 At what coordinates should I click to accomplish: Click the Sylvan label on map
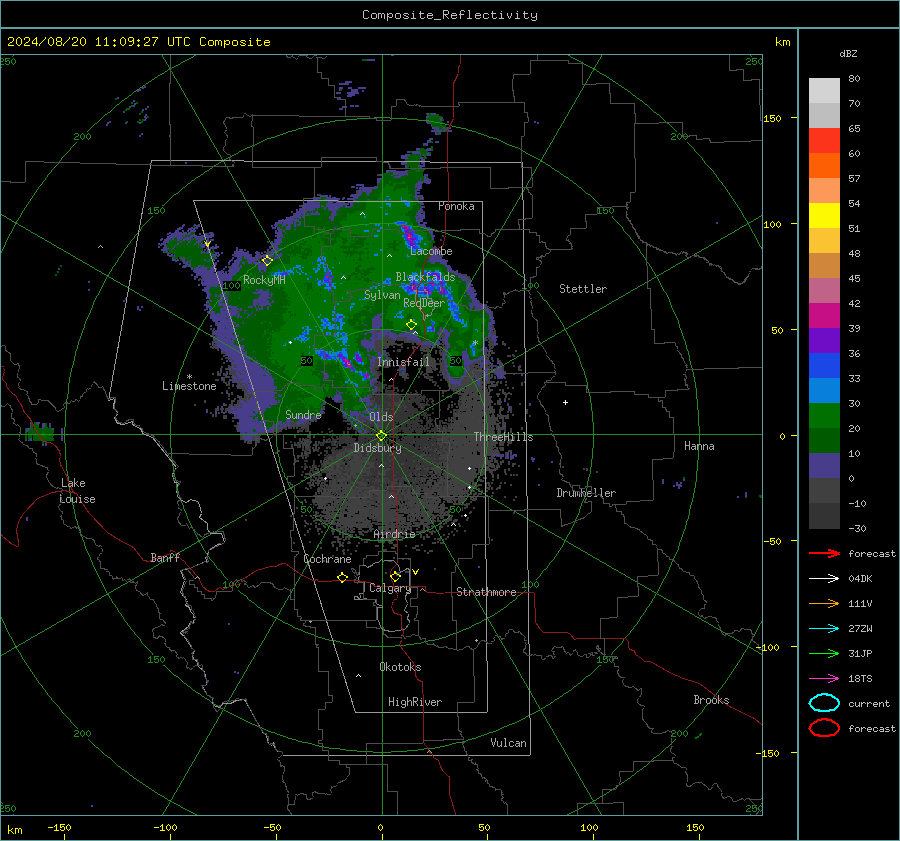(x=382, y=295)
